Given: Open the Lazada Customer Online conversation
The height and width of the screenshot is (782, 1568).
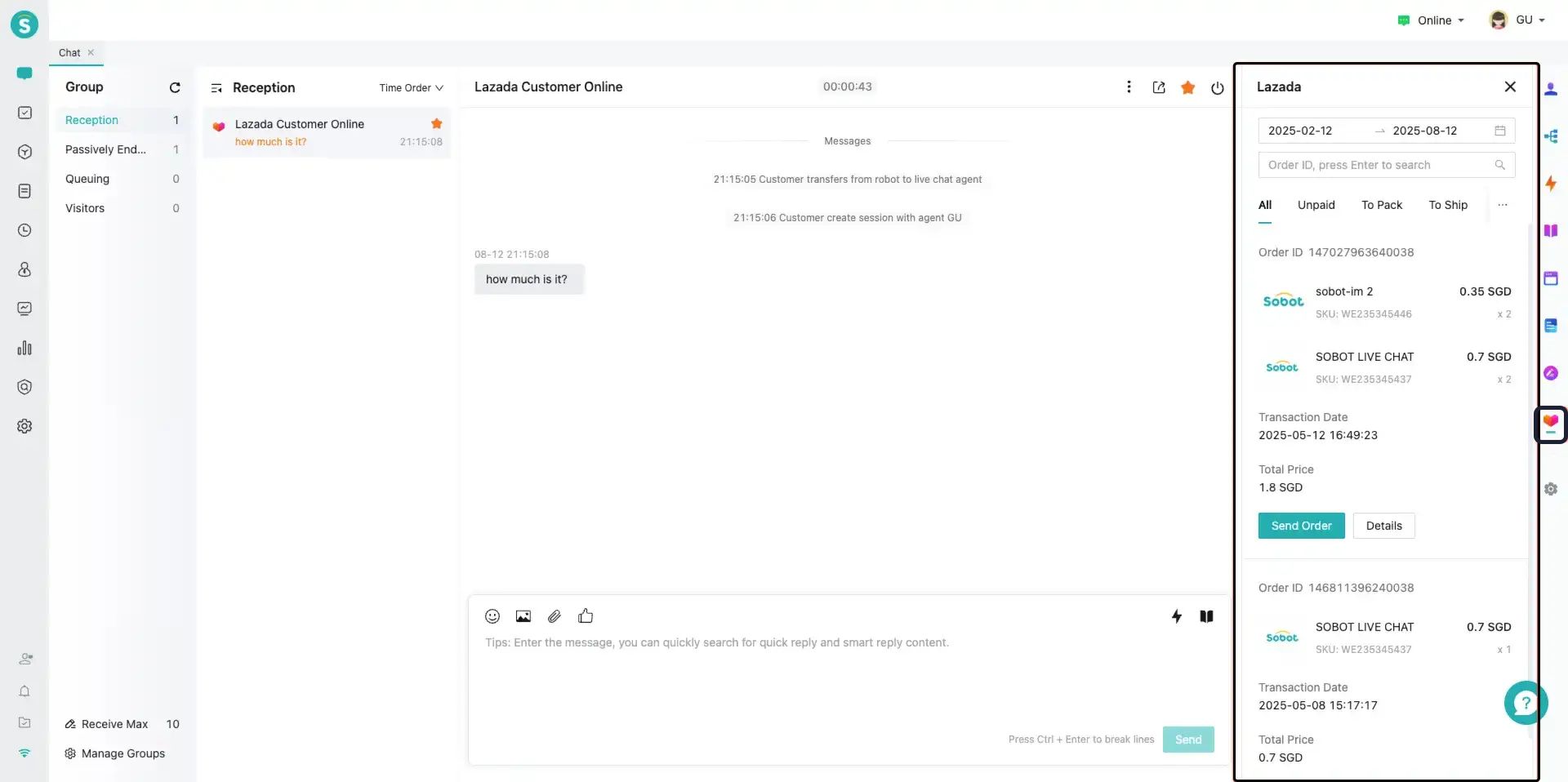Looking at the screenshot, I should click(327, 132).
